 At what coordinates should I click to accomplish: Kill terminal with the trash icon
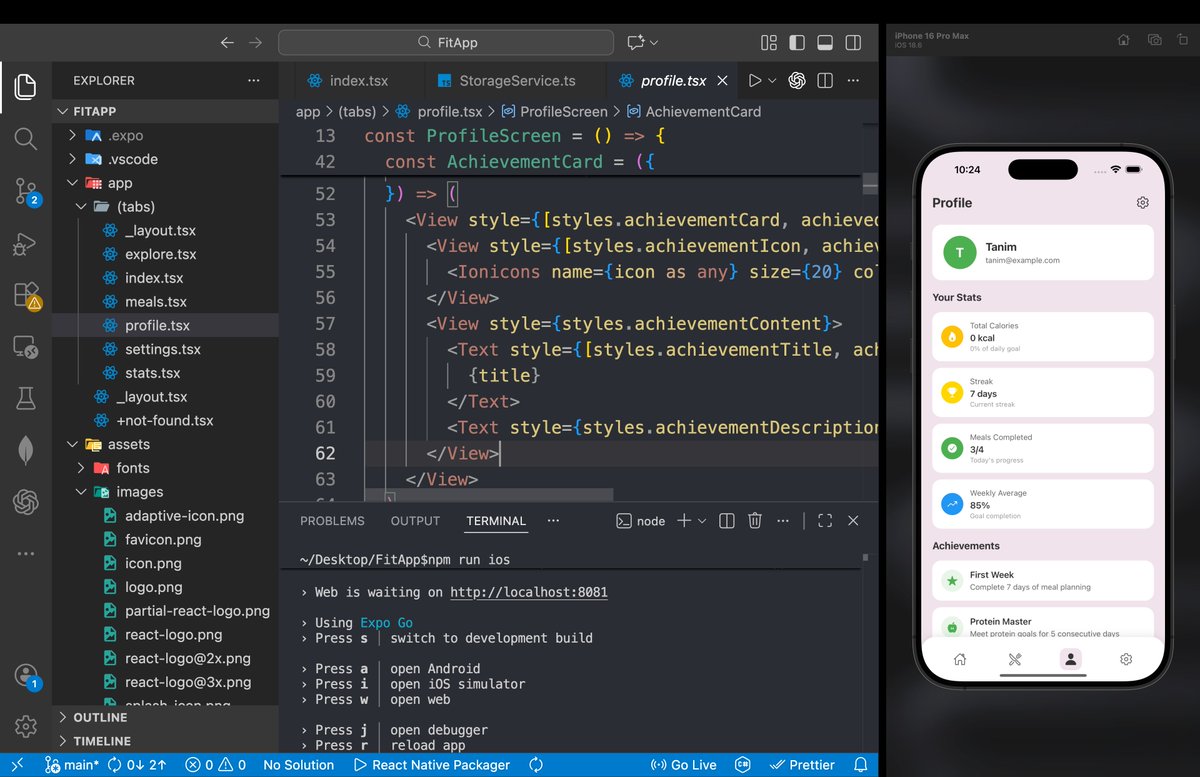coord(755,521)
